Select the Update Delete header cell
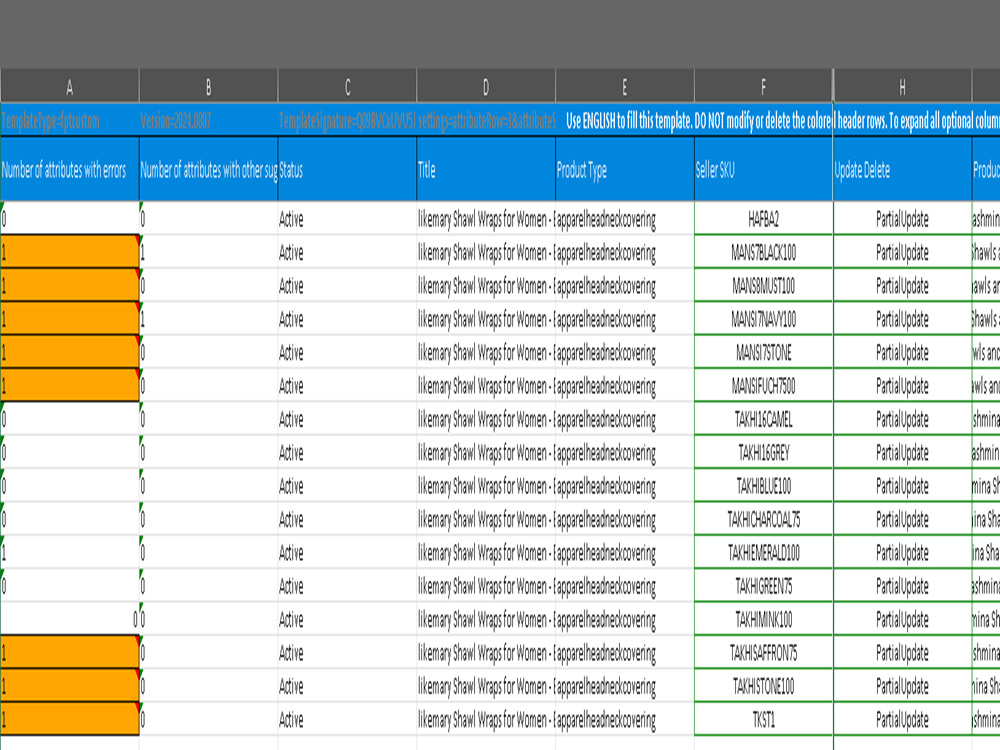 tap(902, 170)
